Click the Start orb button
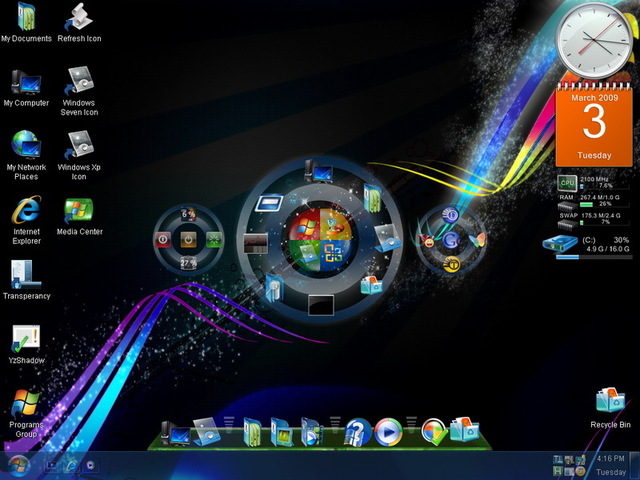This screenshot has height=480, width=640. (x=18, y=465)
